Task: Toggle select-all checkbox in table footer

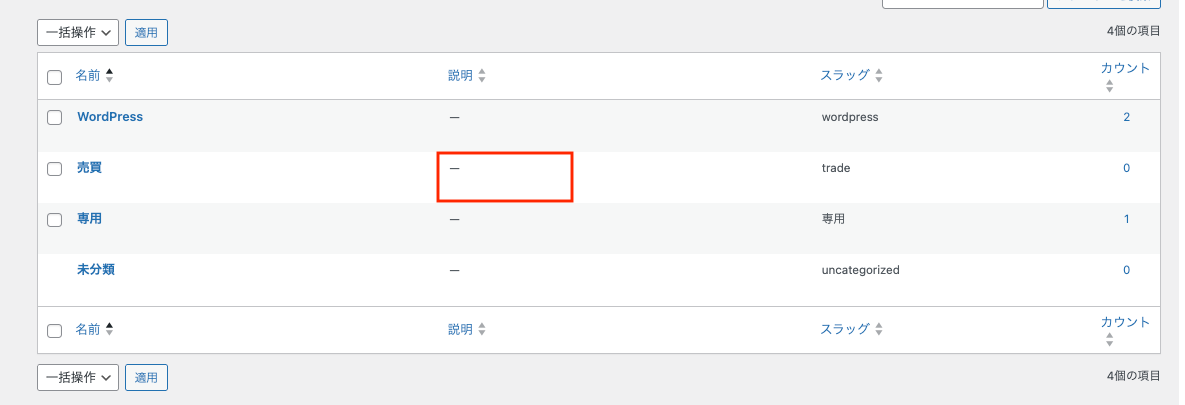Action: [55, 330]
